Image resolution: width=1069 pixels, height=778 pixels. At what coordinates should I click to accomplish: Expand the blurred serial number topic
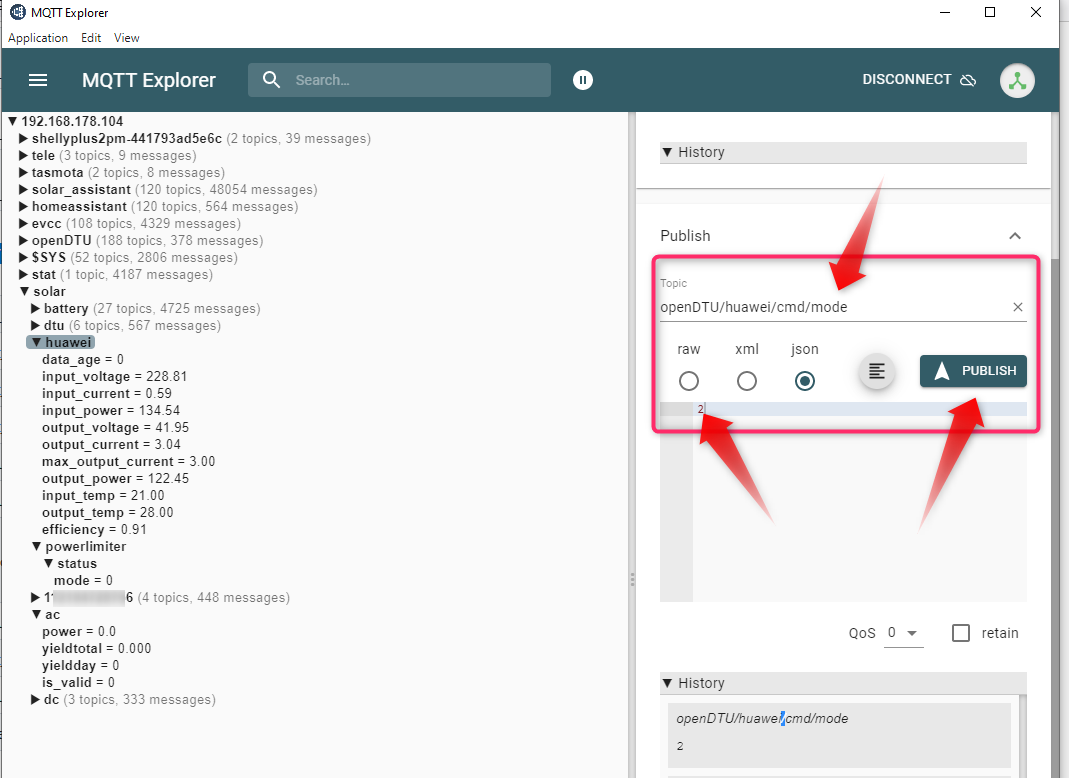pyautogui.click(x=35, y=598)
